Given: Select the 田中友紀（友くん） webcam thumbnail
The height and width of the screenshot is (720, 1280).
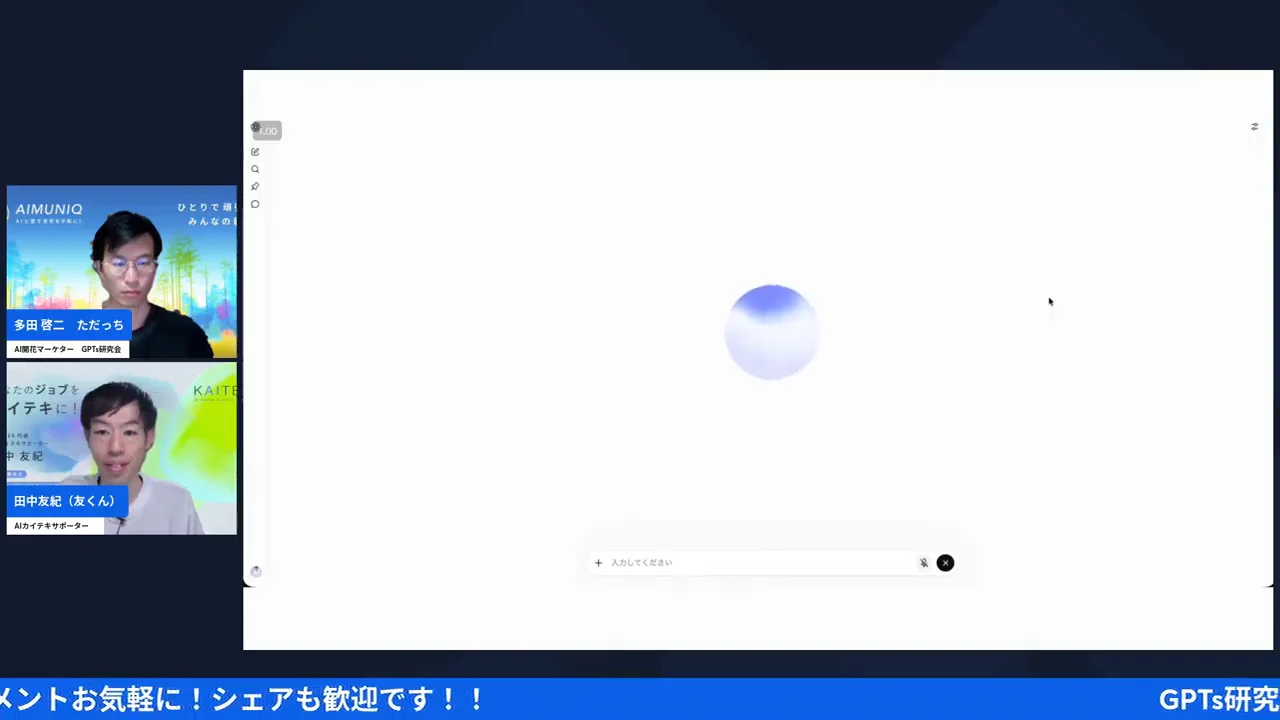Looking at the screenshot, I should 122,448.
